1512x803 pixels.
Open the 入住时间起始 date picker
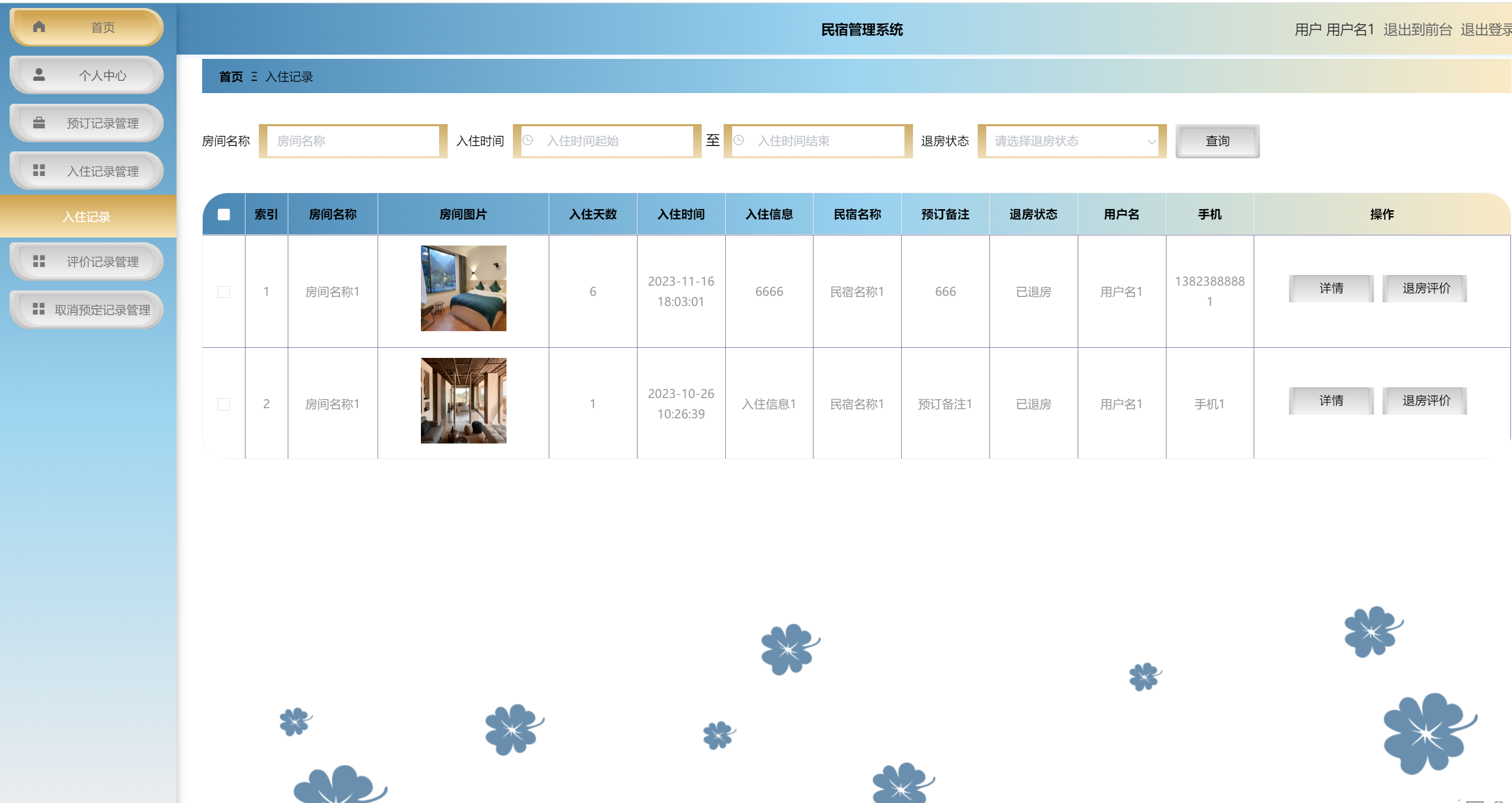click(x=608, y=141)
